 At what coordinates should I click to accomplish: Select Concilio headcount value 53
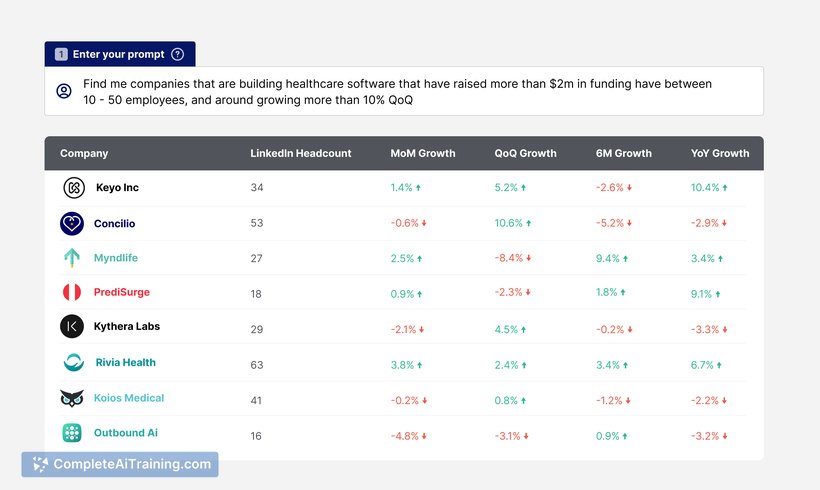[257, 223]
